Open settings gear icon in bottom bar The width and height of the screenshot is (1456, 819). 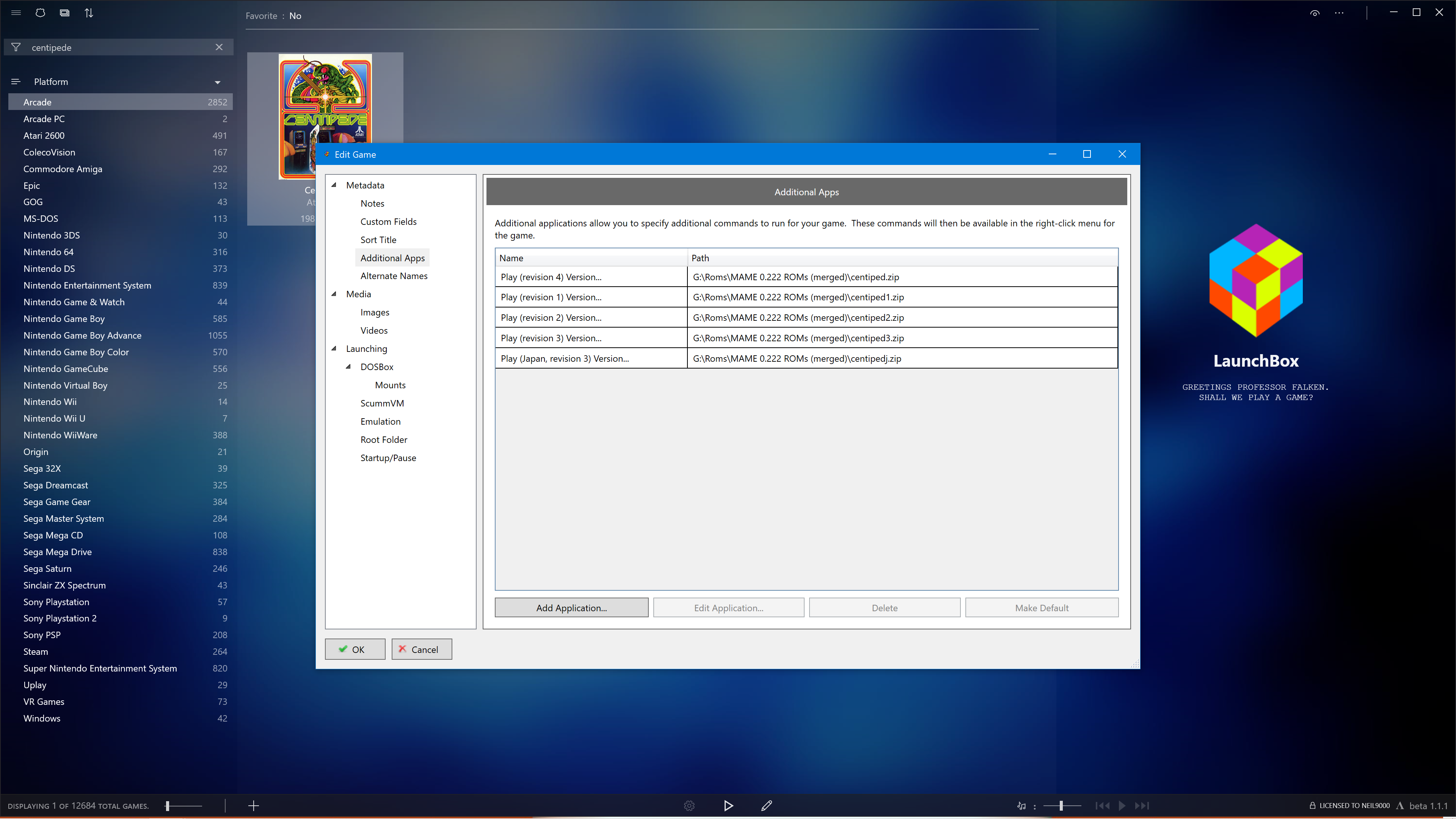point(689,805)
